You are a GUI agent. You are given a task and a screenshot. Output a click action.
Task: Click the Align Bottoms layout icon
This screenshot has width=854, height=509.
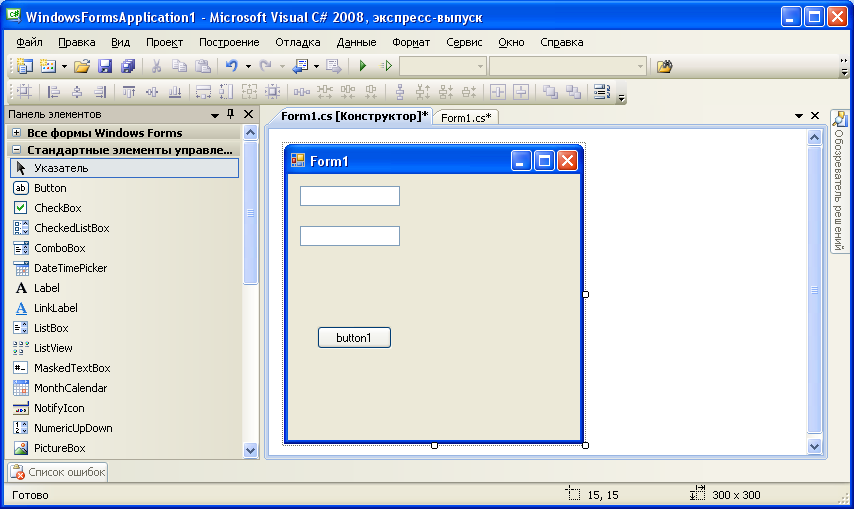pos(175,92)
